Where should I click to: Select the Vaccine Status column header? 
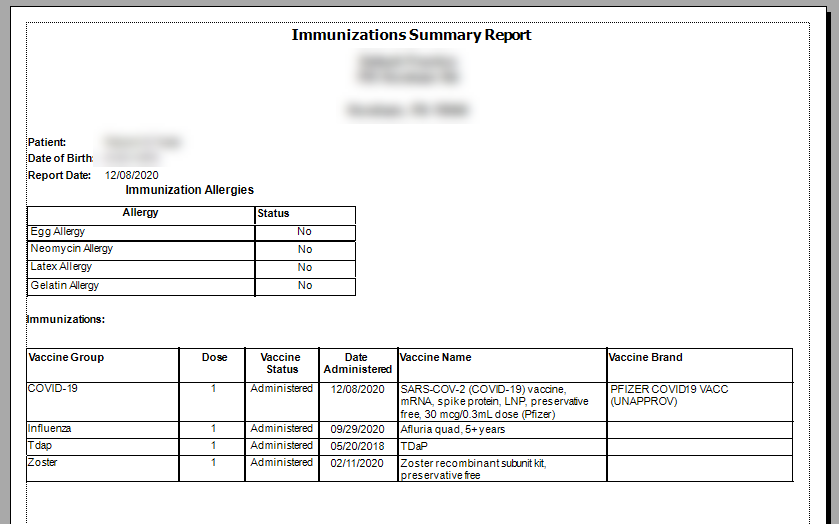tap(281, 363)
